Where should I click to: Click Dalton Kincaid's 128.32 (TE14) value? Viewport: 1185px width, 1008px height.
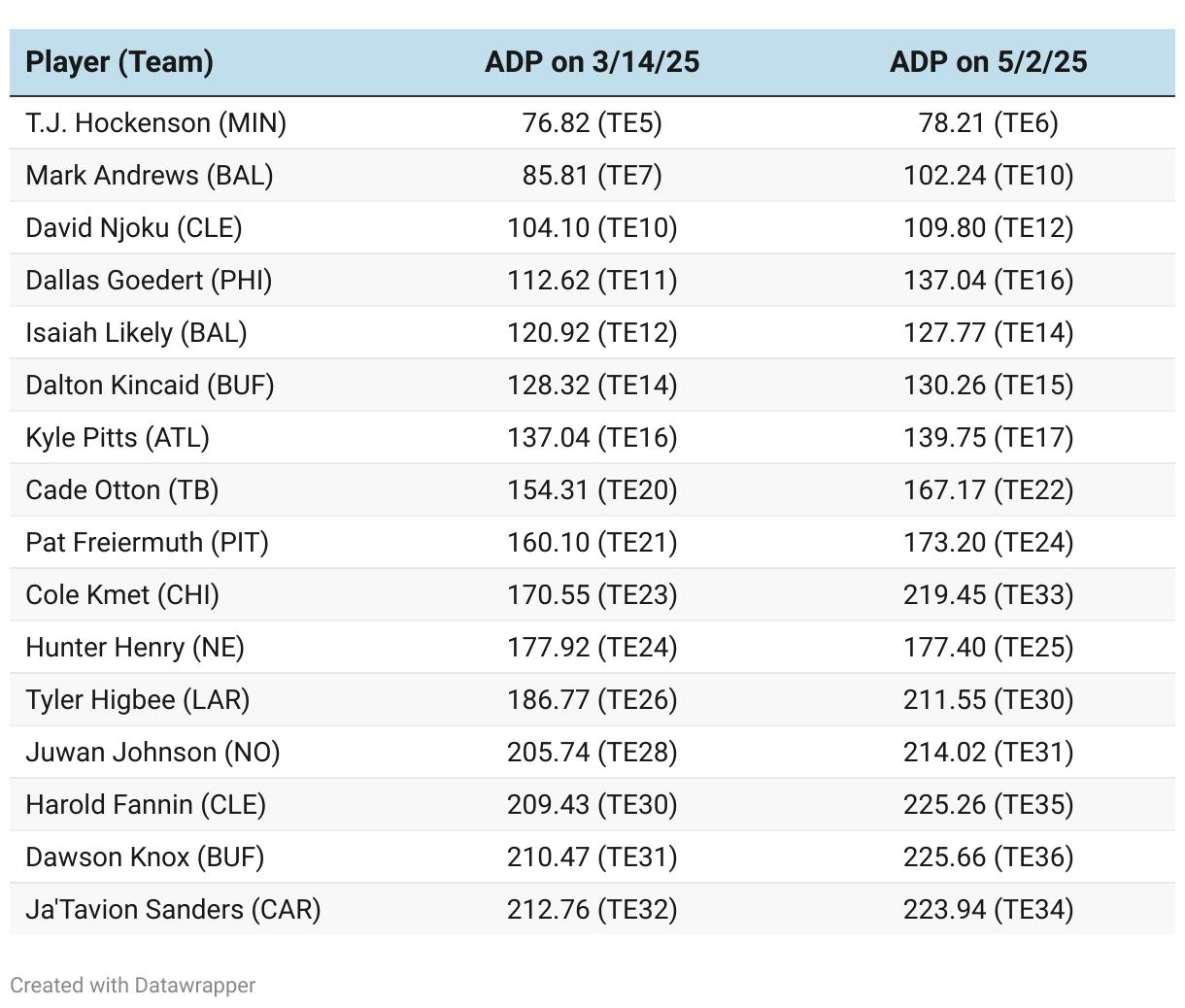(592, 386)
